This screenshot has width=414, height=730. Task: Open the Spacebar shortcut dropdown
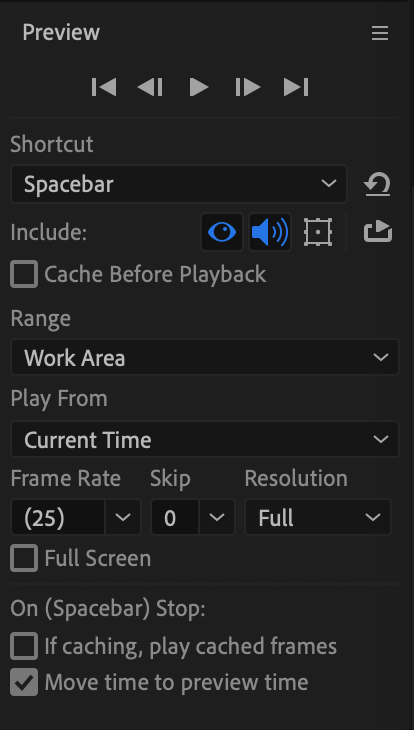click(x=179, y=184)
